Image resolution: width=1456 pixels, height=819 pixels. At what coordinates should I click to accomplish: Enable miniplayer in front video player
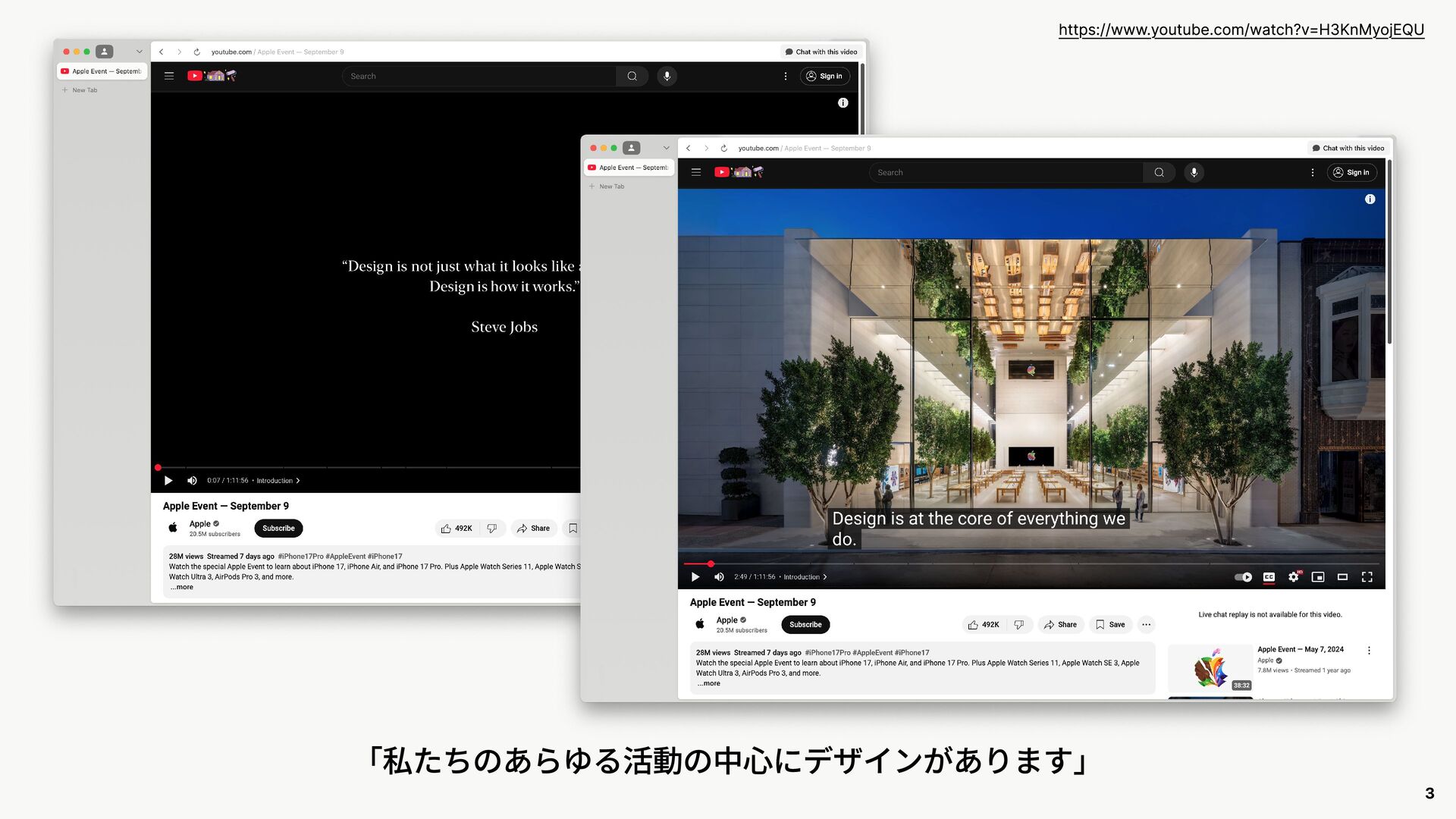(x=1318, y=577)
